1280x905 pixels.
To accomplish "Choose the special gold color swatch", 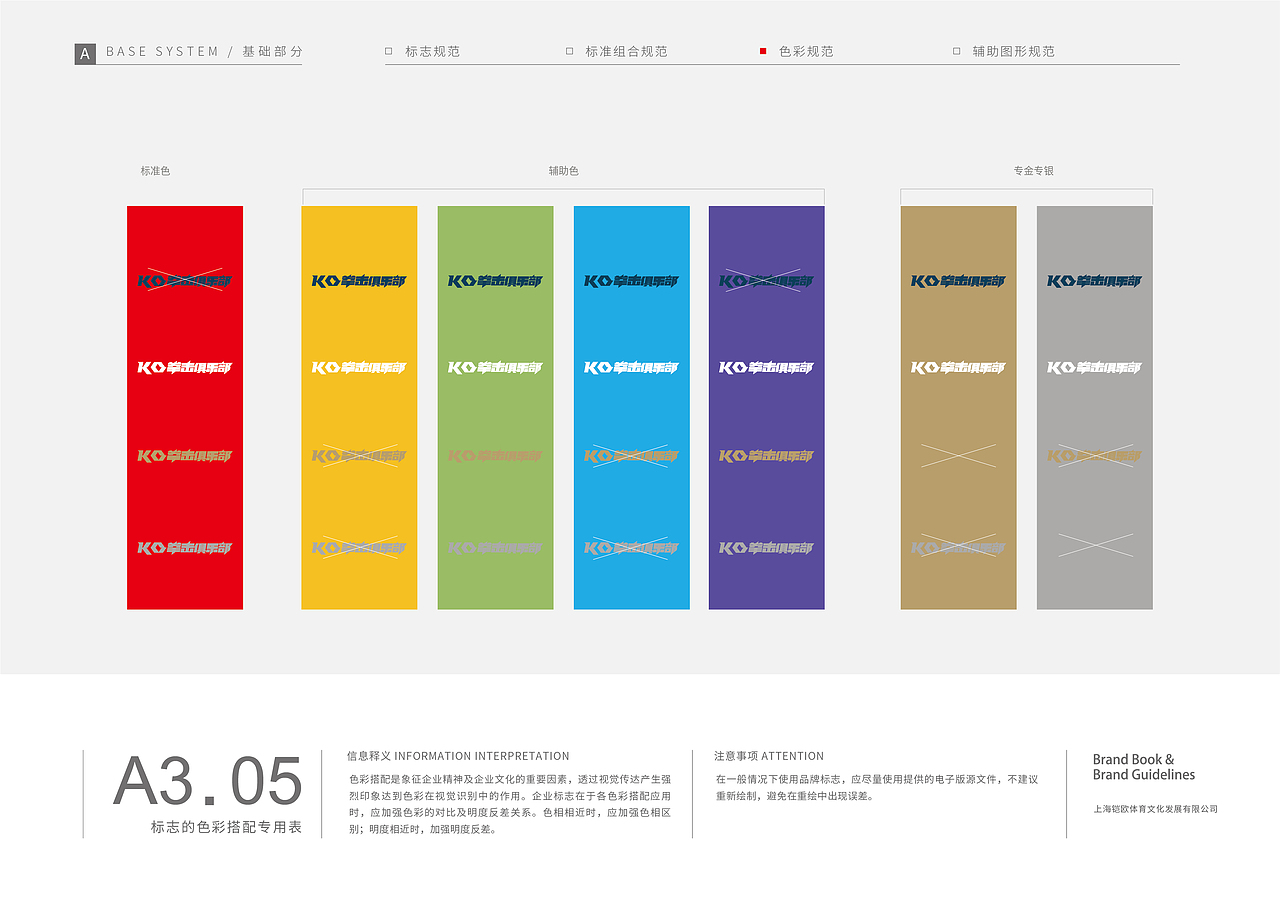I will point(958,407).
